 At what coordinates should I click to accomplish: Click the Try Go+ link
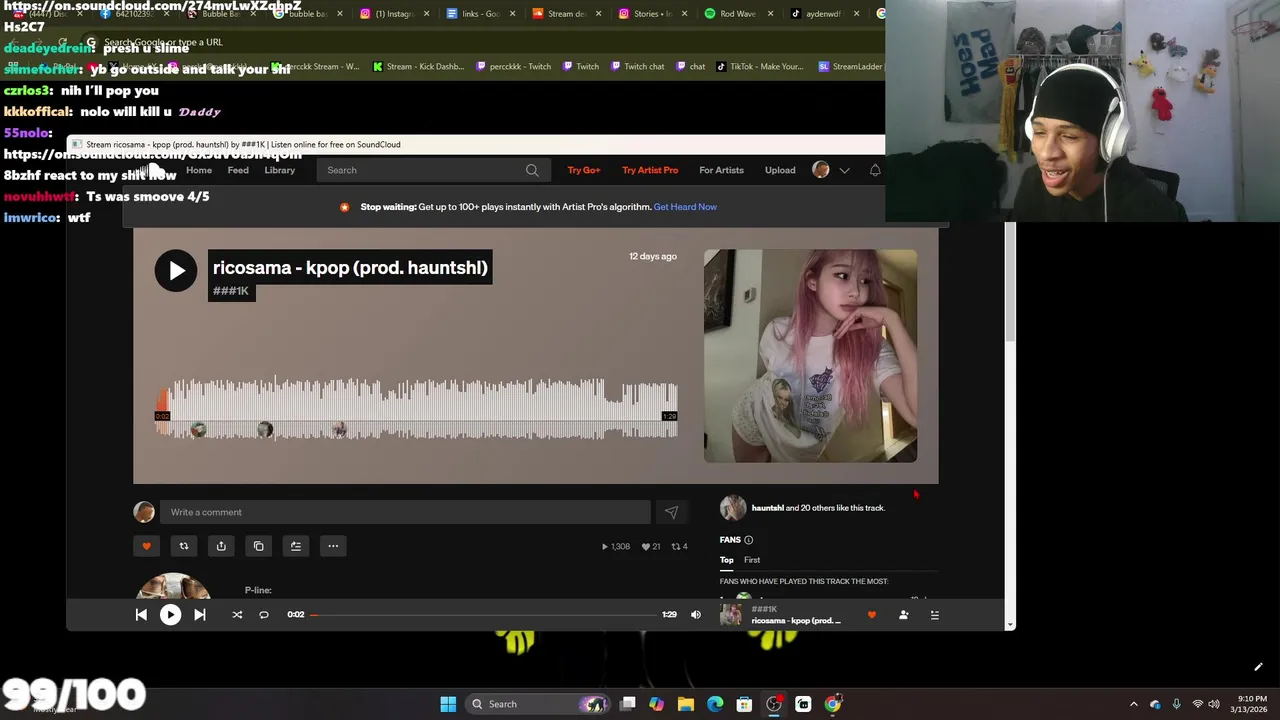click(584, 170)
